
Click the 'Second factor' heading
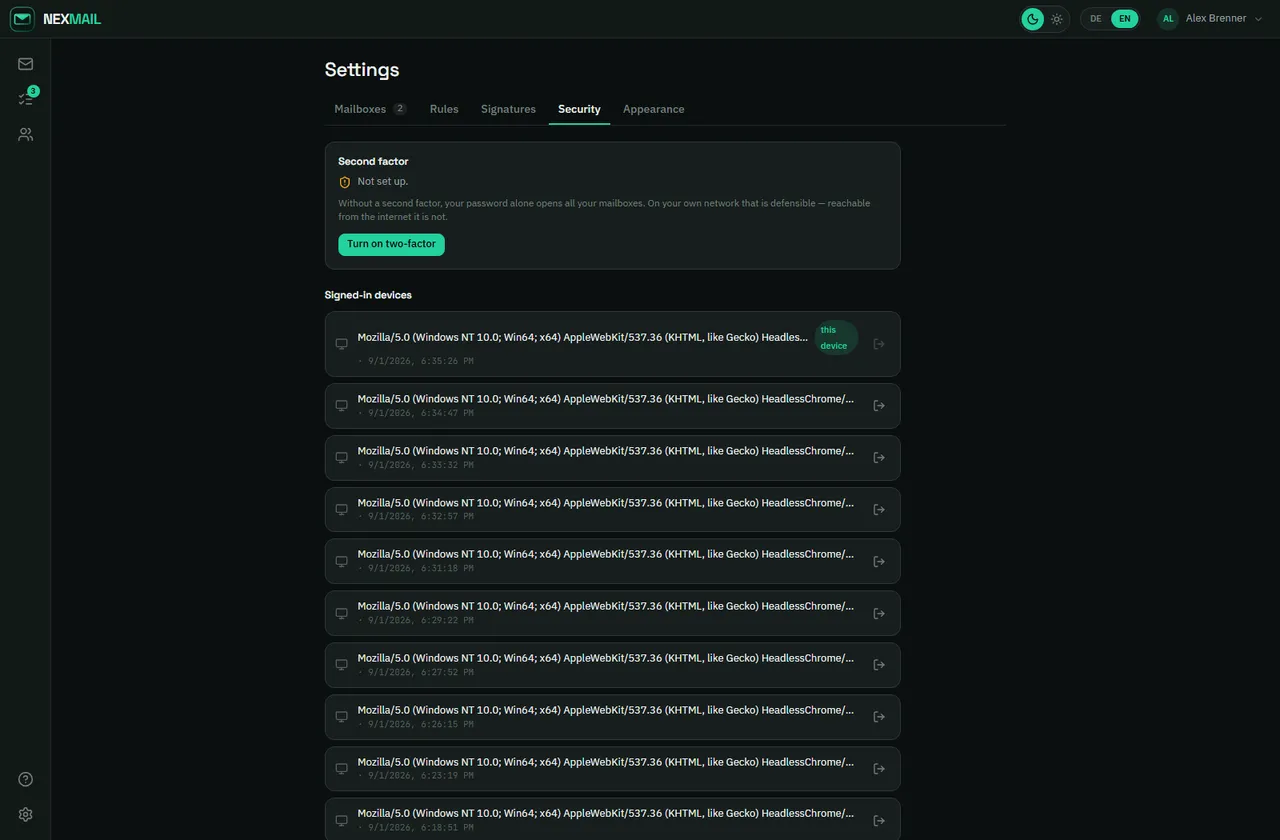pos(373,161)
